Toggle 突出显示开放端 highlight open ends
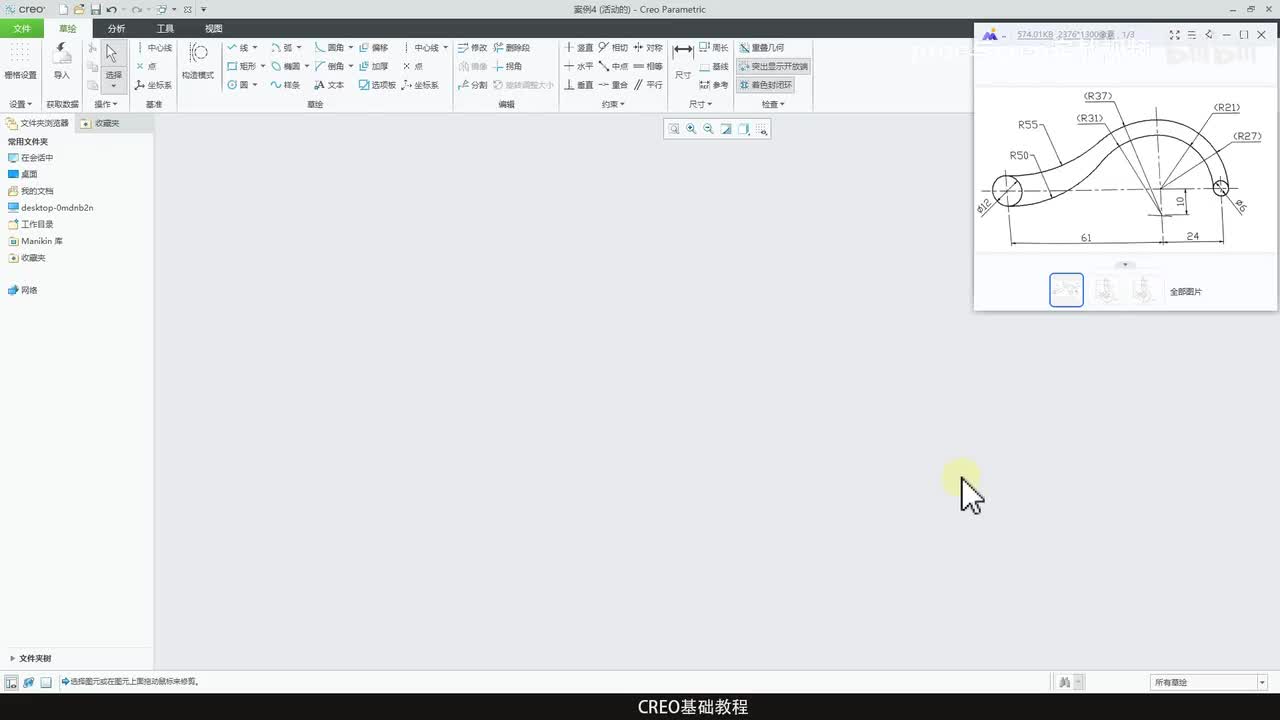Viewport: 1280px width, 720px height. tap(772, 66)
